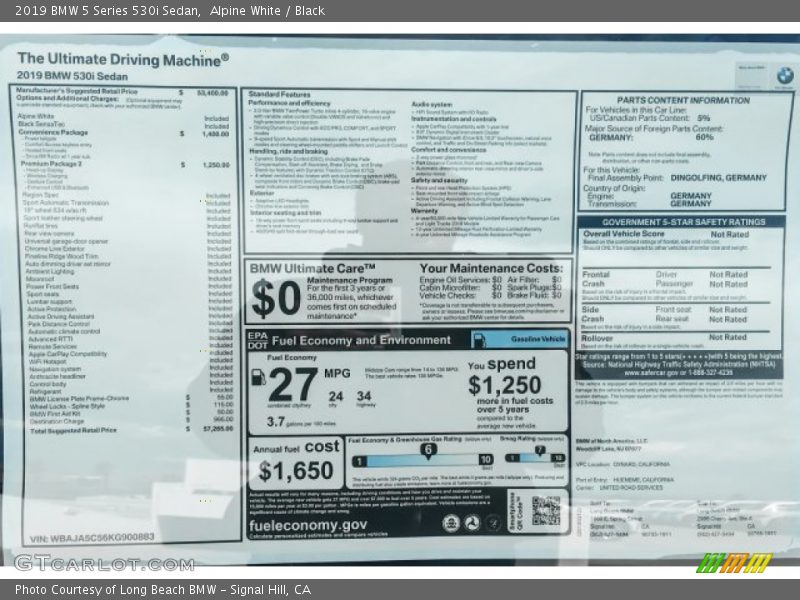Select the Lumbar support row
Viewport: 800px width, 600px height.
pos(130,302)
